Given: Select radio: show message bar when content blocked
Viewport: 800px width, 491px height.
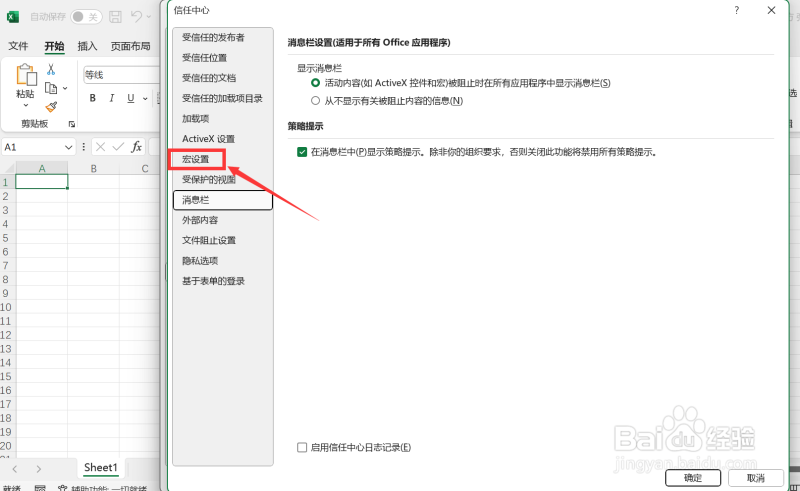Looking at the screenshot, I should point(315,83).
